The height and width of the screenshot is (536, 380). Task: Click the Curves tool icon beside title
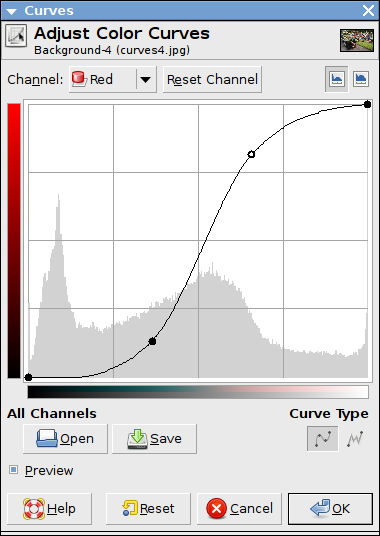point(16,36)
